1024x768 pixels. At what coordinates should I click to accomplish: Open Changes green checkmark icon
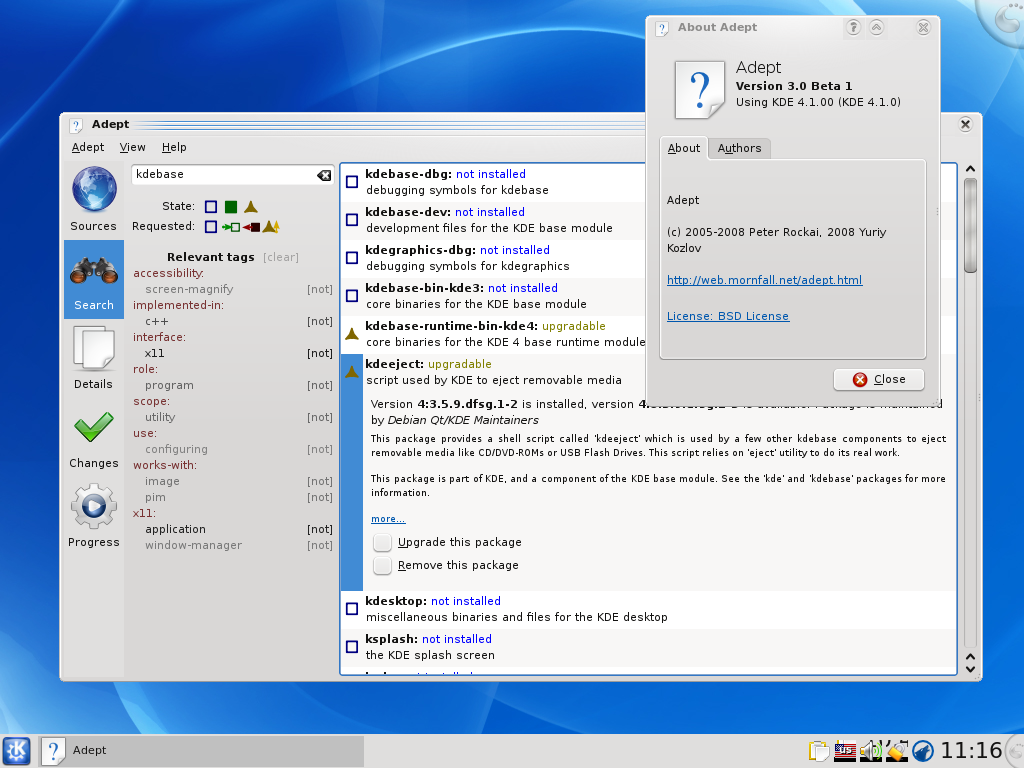(94, 427)
